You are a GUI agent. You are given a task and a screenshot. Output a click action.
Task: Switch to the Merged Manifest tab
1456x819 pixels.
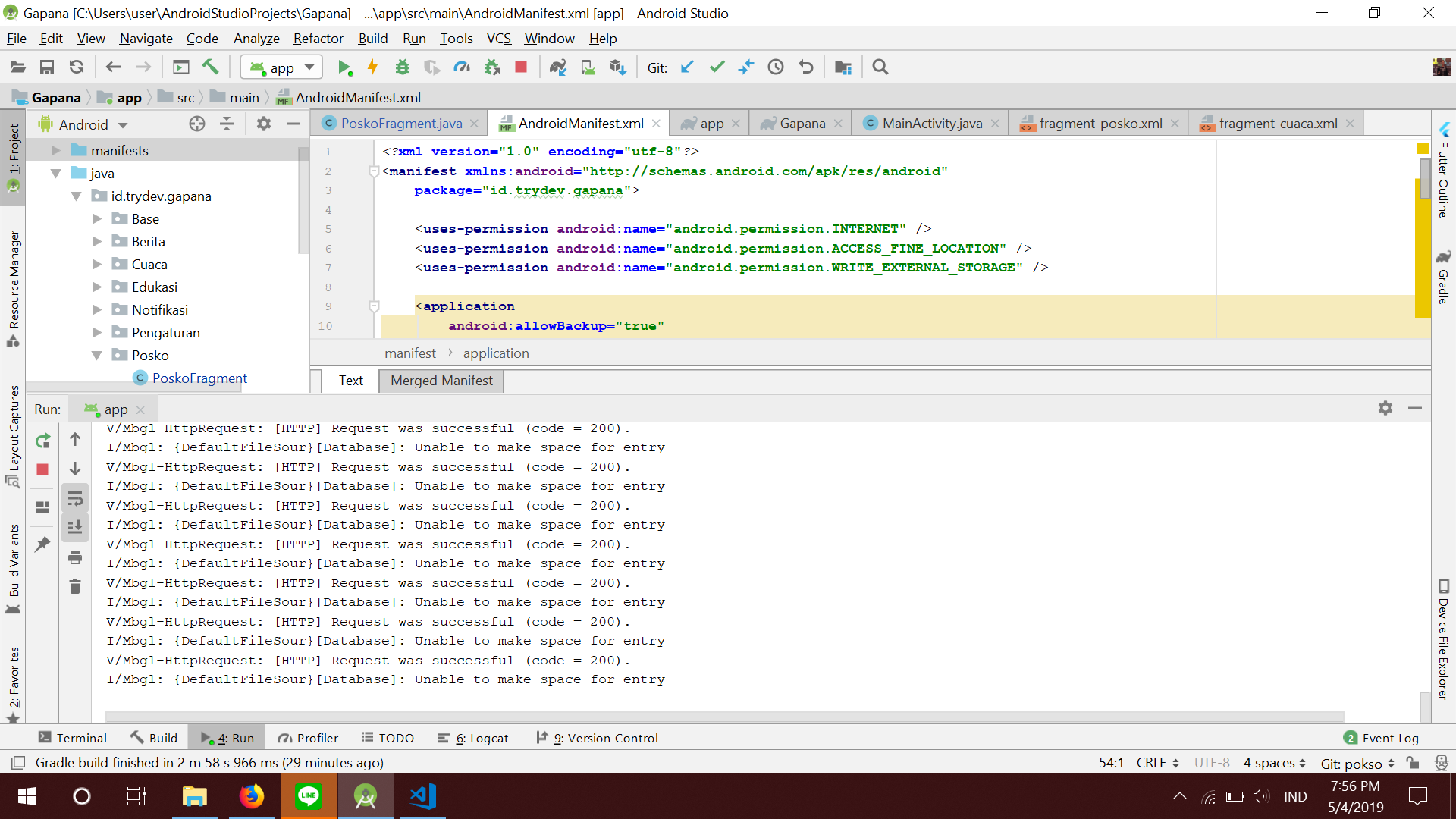441,381
